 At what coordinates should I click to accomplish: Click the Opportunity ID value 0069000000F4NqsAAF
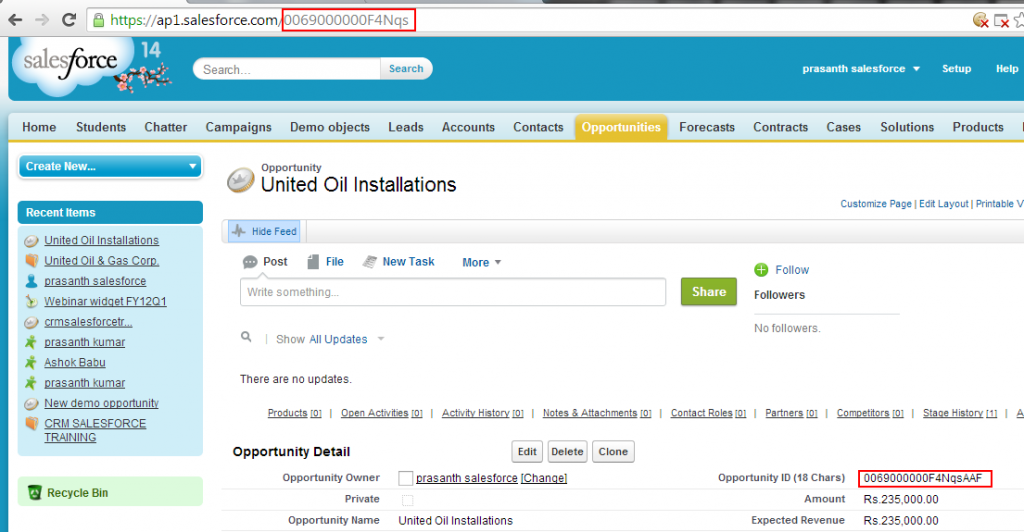click(x=923, y=478)
